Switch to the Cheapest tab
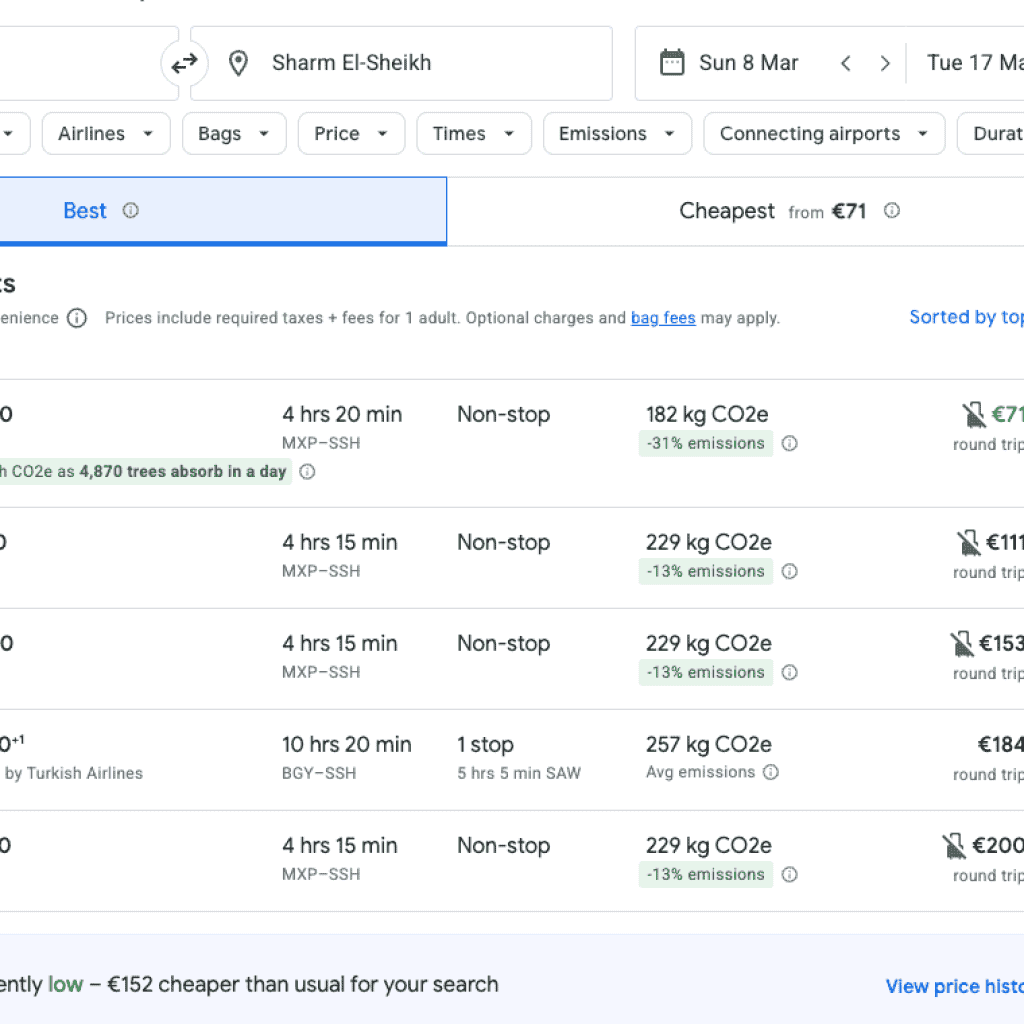Screen dimensions: 1024x1024 point(727,211)
